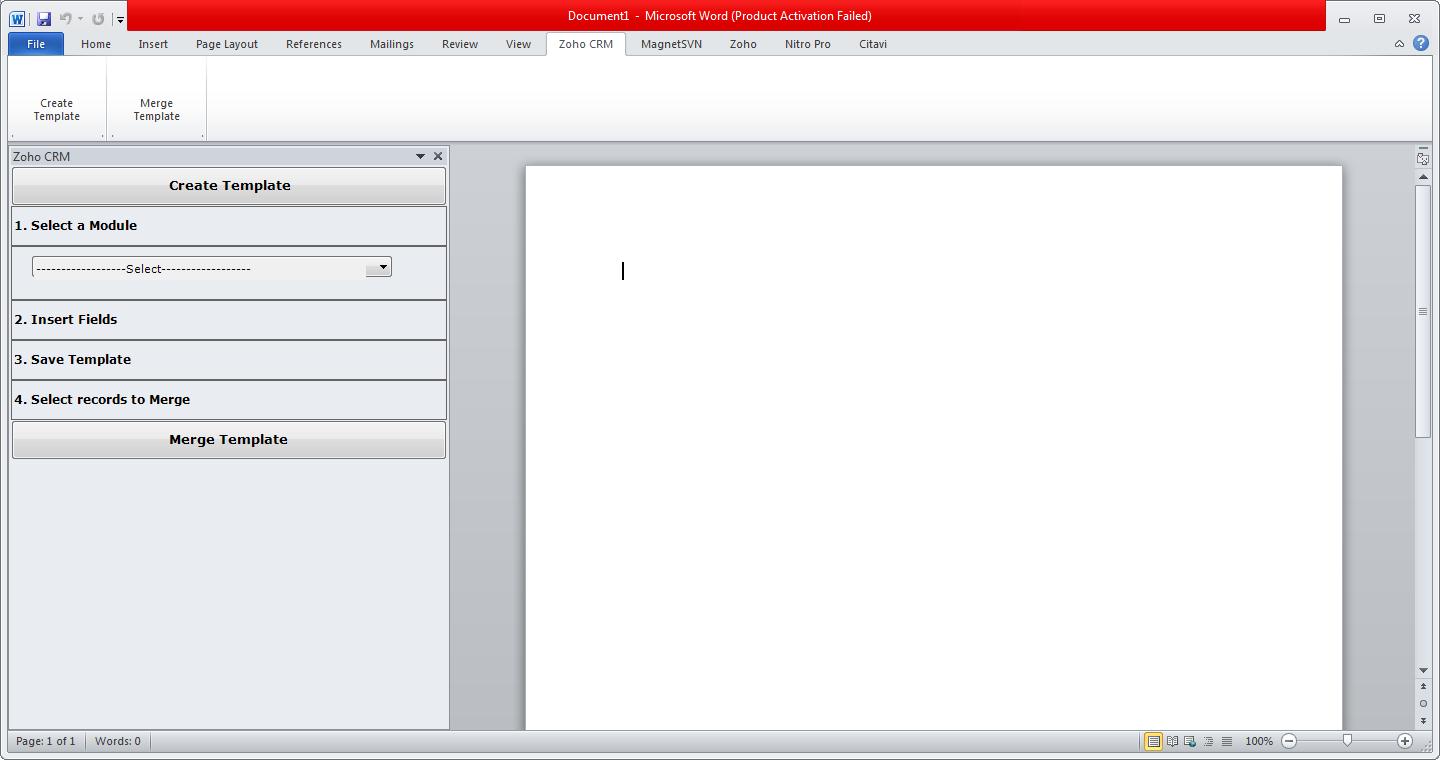Select Print Layout view in status bar
1440x760 pixels.
(1153, 741)
